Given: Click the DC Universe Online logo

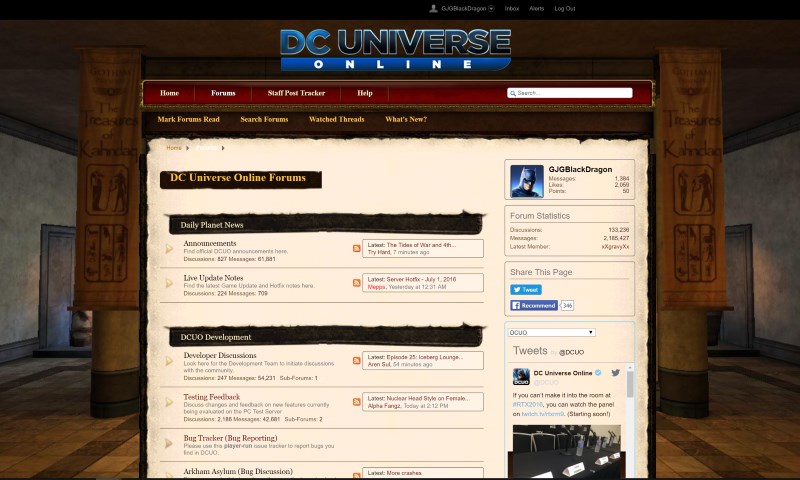Looking at the screenshot, I should (395, 49).
